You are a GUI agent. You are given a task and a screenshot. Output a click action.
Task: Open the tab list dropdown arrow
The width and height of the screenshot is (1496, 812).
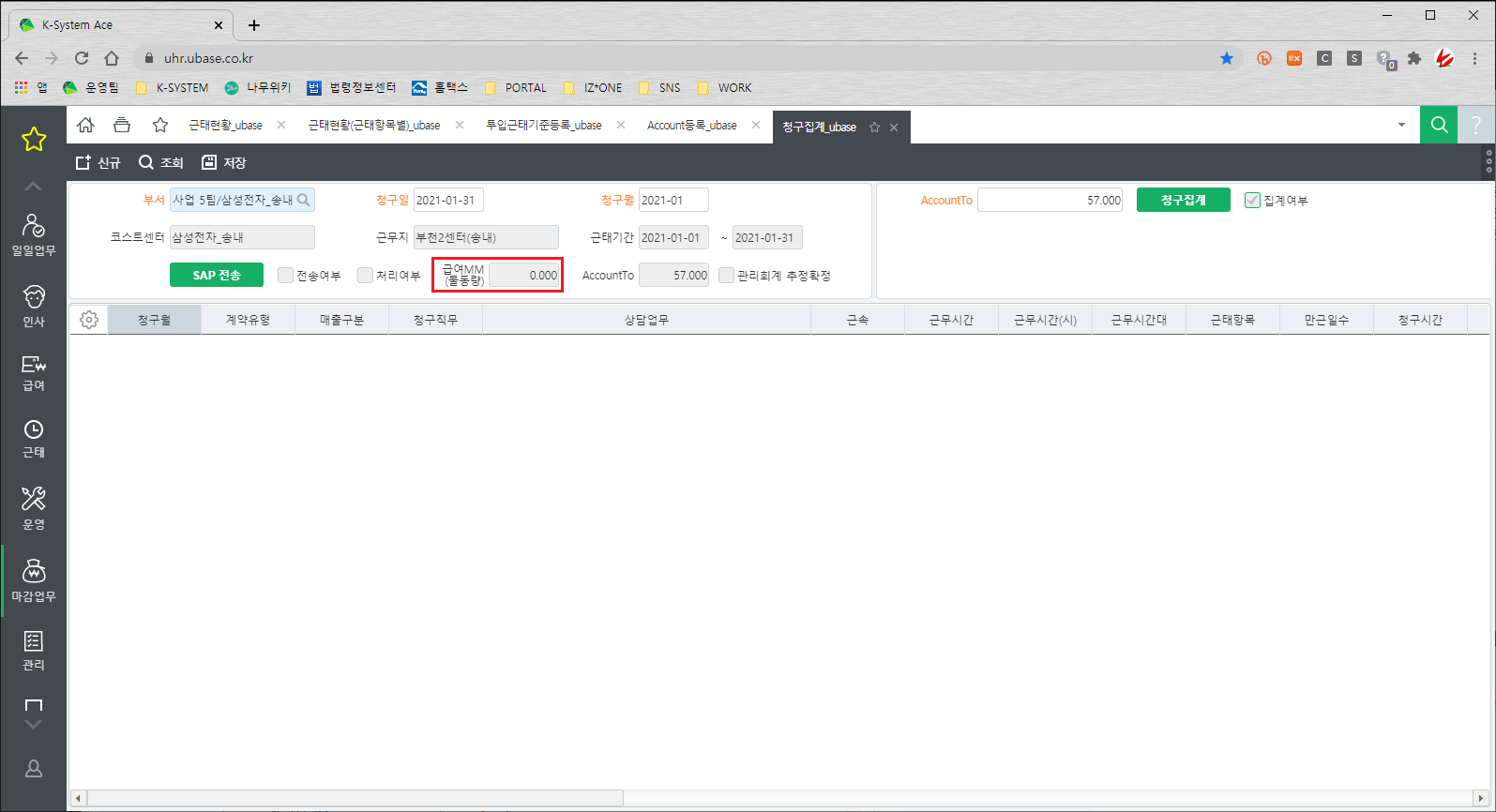[1402, 125]
